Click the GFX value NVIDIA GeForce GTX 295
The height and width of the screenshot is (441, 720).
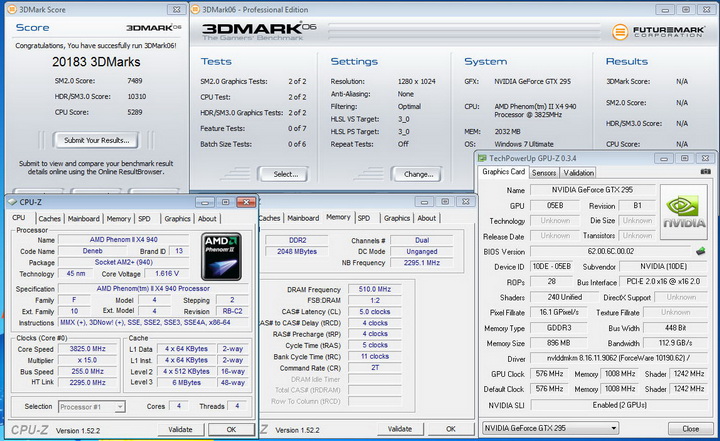pos(533,81)
